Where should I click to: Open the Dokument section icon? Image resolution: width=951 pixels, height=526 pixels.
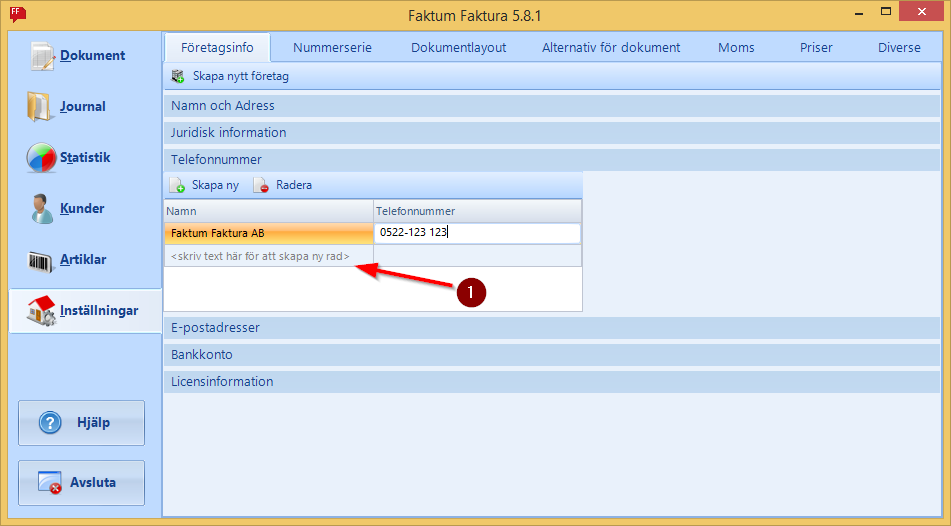(42, 56)
